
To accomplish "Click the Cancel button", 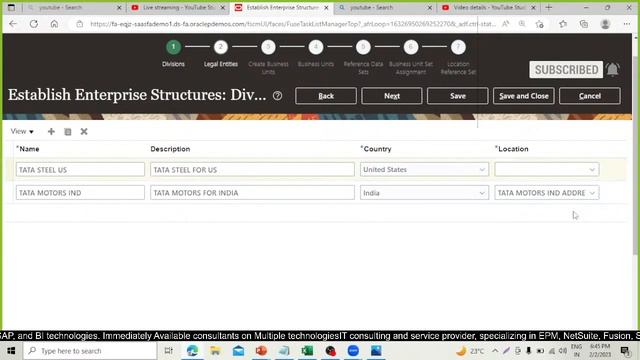I will coord(590,96).
